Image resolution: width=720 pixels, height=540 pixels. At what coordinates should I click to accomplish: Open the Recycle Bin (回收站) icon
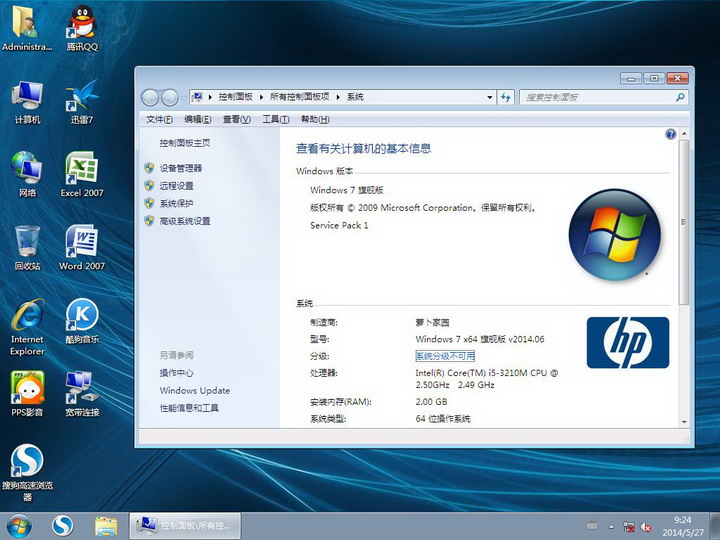point(27,243)
